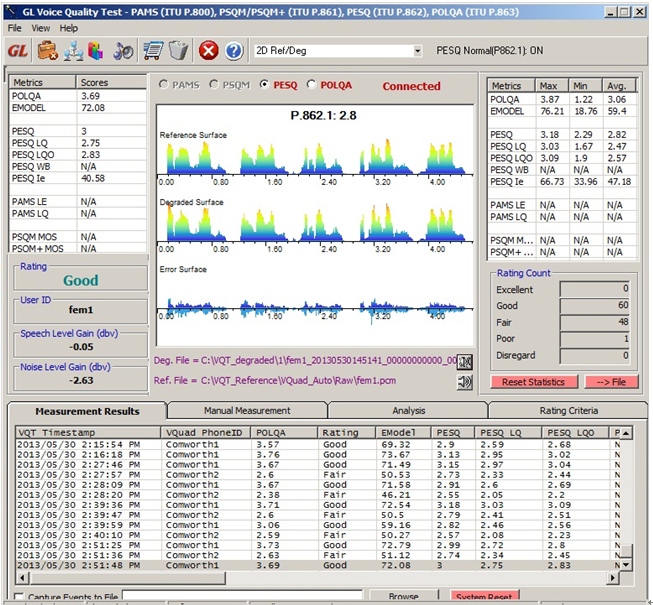Click the Rating column header in results
This screenshot has width=653, height=605.
pos(347,433)
